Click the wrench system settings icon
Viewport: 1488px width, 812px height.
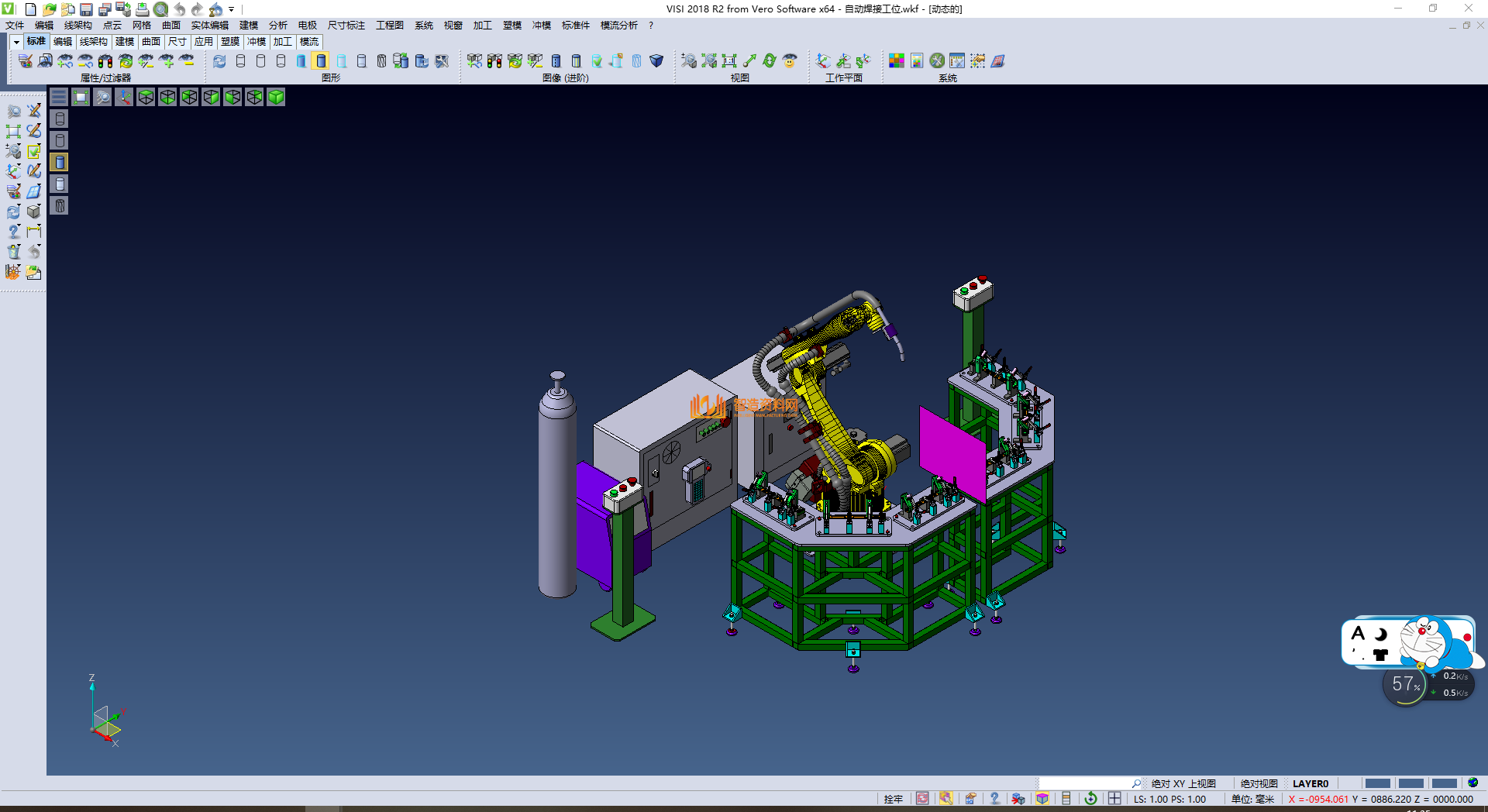[x=937, y=60]
